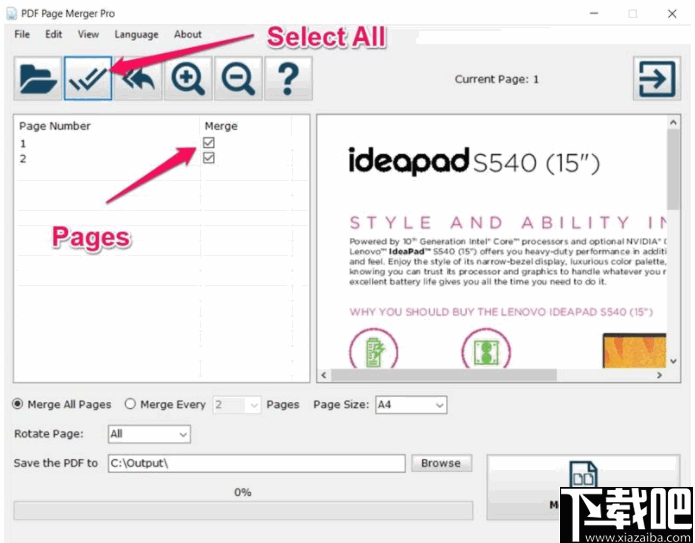The image size is (695, 543).
Task: Minimize the PDF Page Merger Pro window
Action: coord(594,14)
